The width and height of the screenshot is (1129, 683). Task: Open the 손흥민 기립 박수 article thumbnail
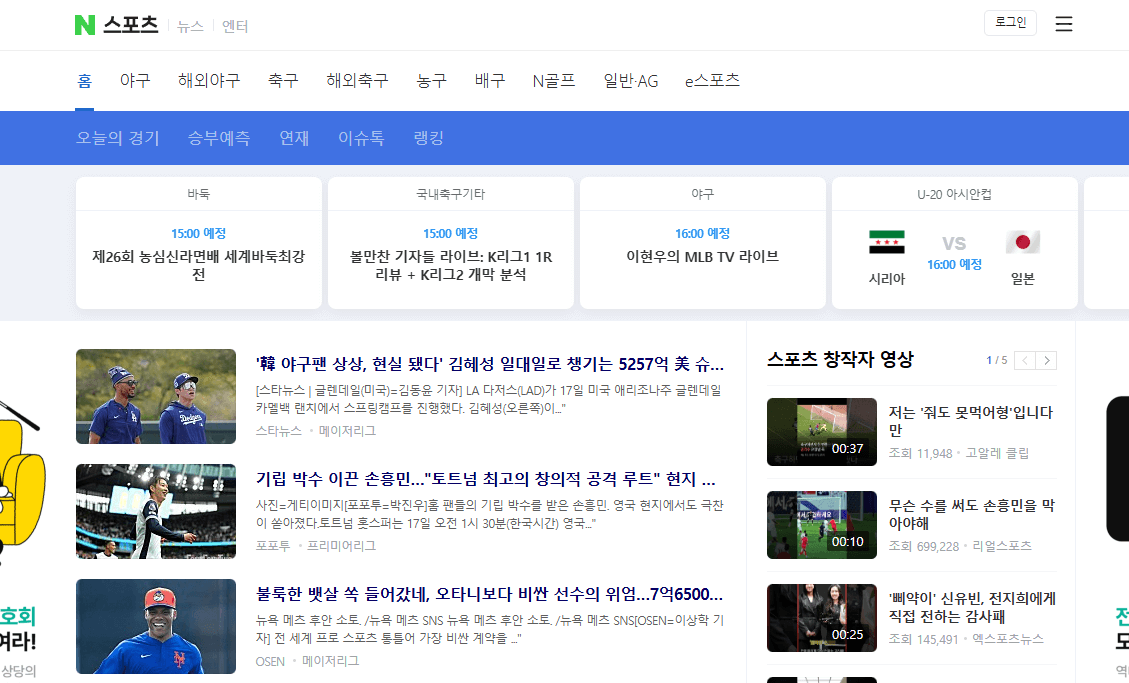[156, 512]
